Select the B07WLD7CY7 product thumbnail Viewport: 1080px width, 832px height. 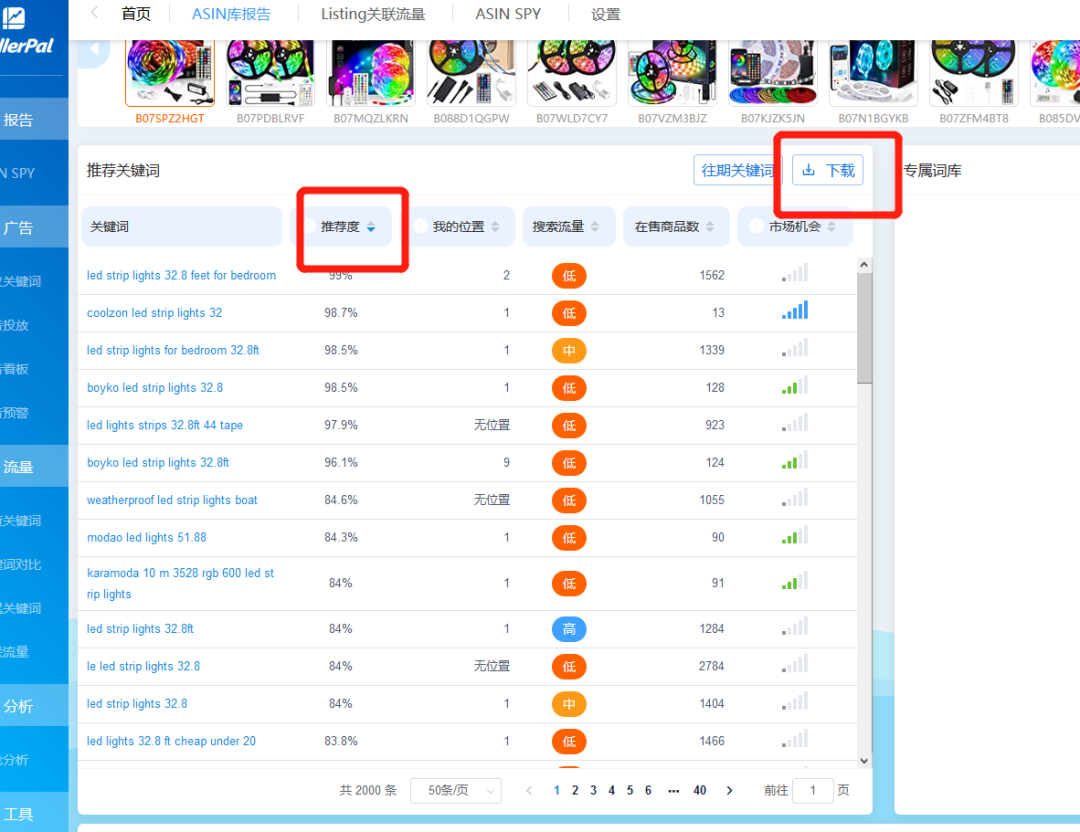point(571,70)
